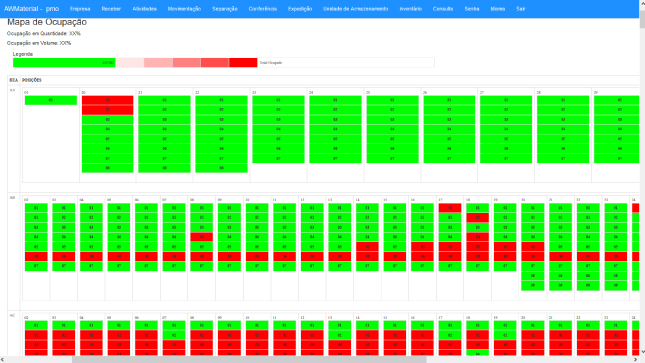Click the AC street row label

12,316
